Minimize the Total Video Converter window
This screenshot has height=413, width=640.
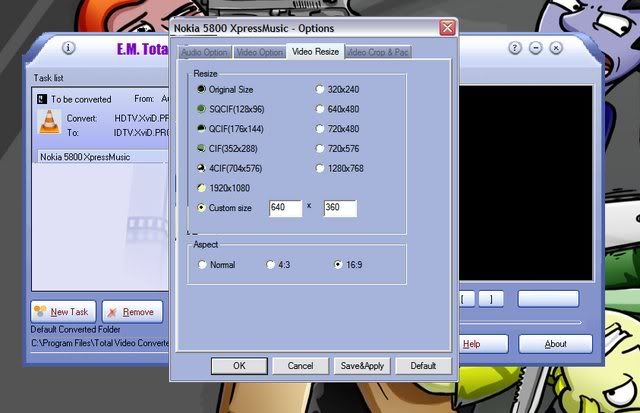tap(536, 47)
